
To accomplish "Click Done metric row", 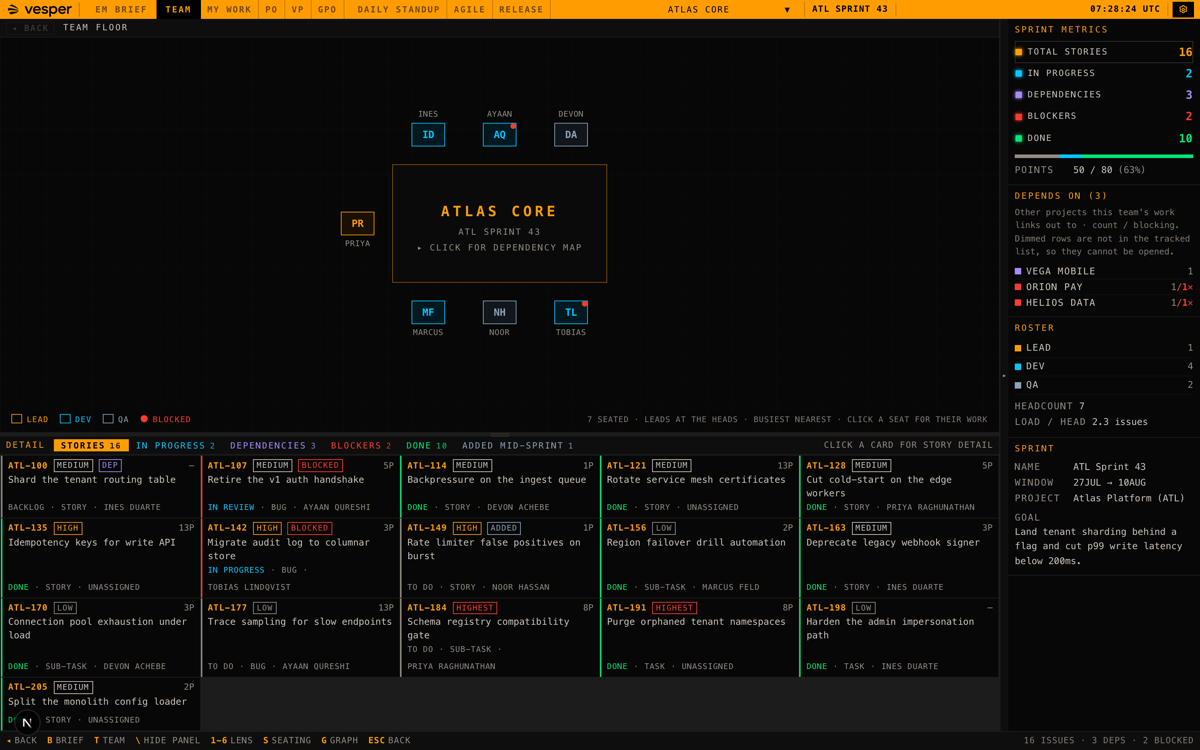I will click(x=1103, y=138).
